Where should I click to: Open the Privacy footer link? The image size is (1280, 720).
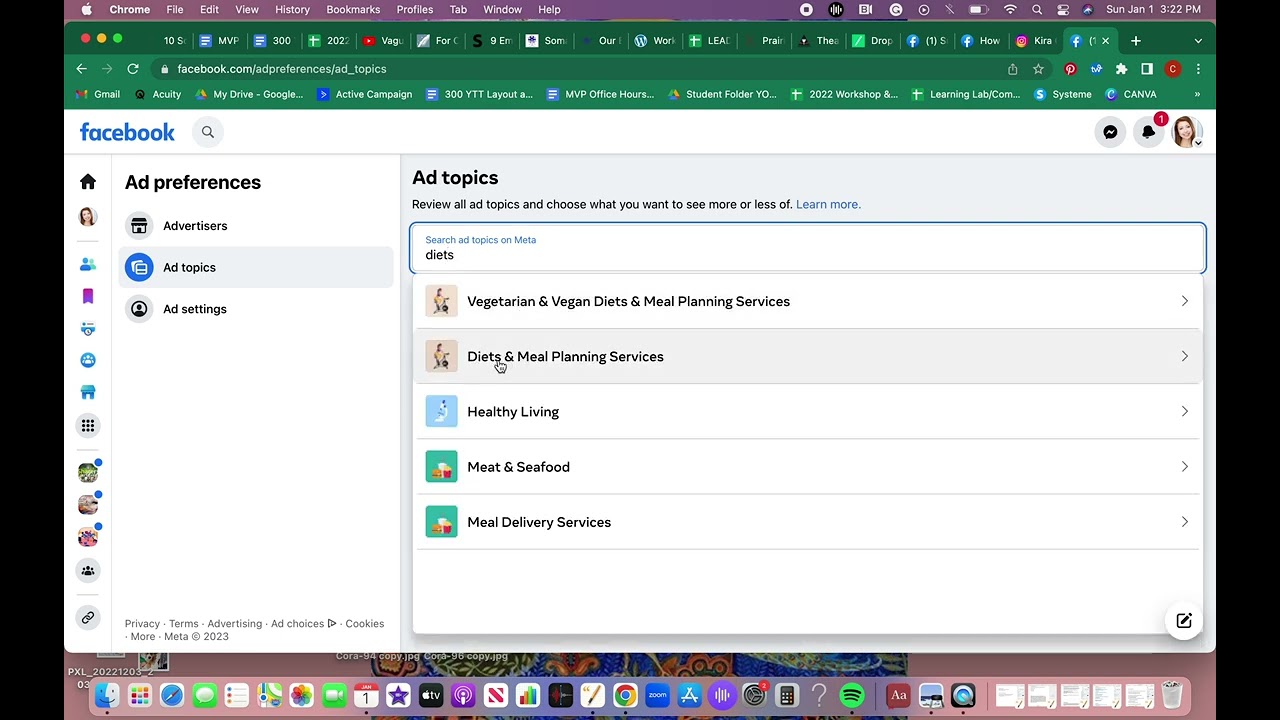(x=142, y=624)
